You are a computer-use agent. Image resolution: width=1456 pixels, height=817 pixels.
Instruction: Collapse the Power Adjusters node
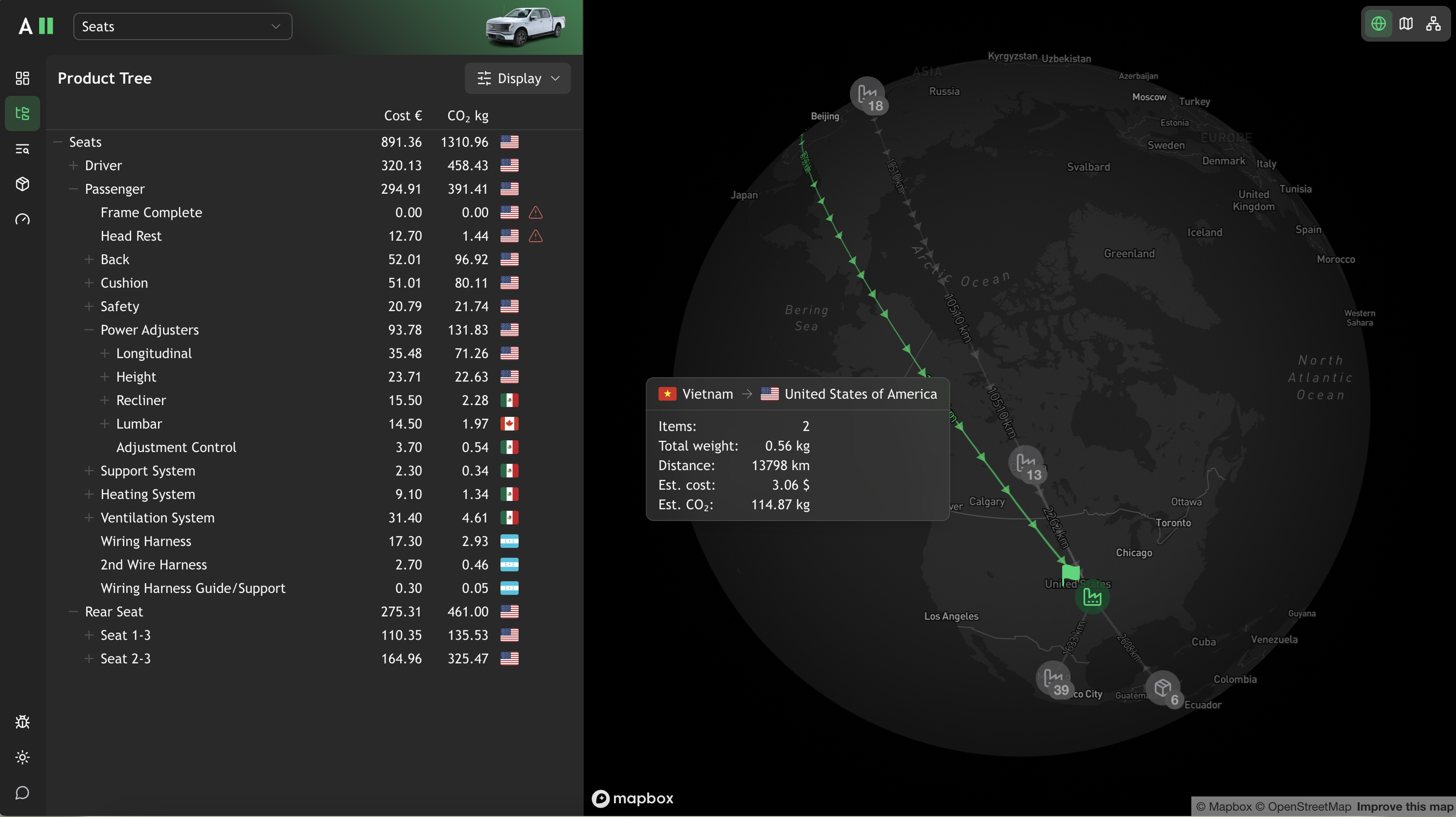(90, 330)
